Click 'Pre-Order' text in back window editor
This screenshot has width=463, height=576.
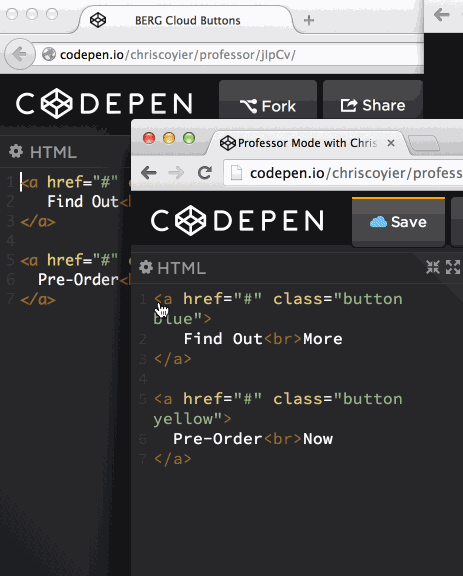coord(78,280)
